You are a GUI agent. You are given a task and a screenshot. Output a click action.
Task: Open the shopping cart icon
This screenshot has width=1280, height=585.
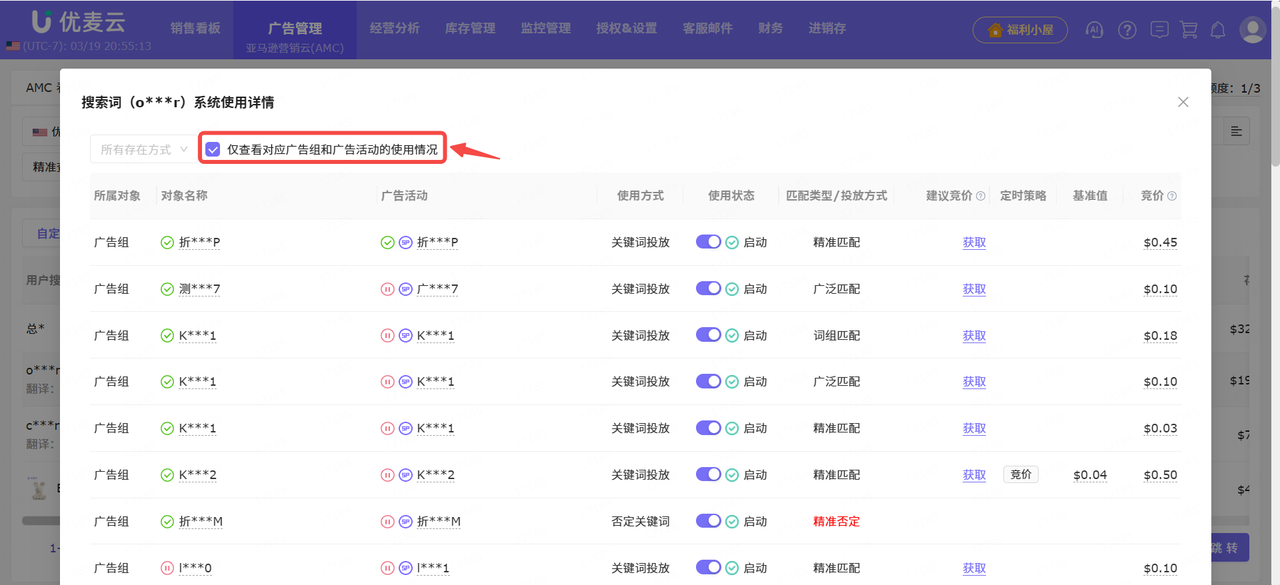(x=1188, y=30)
